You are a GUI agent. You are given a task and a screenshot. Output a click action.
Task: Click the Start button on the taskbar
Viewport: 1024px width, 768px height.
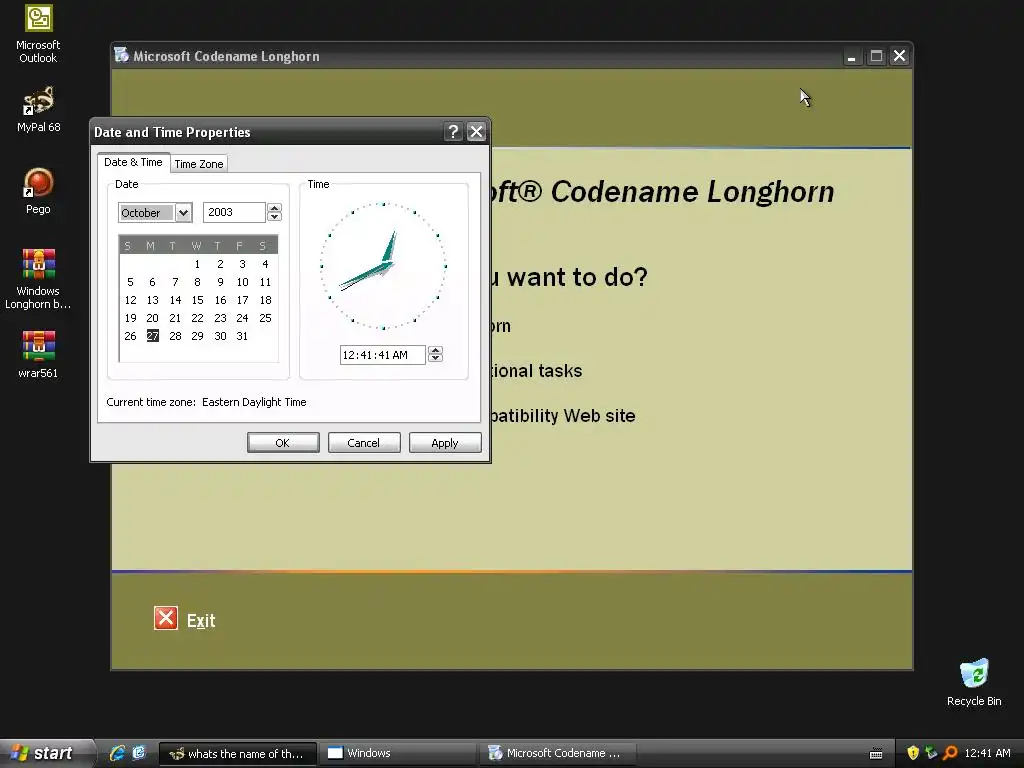44,753
